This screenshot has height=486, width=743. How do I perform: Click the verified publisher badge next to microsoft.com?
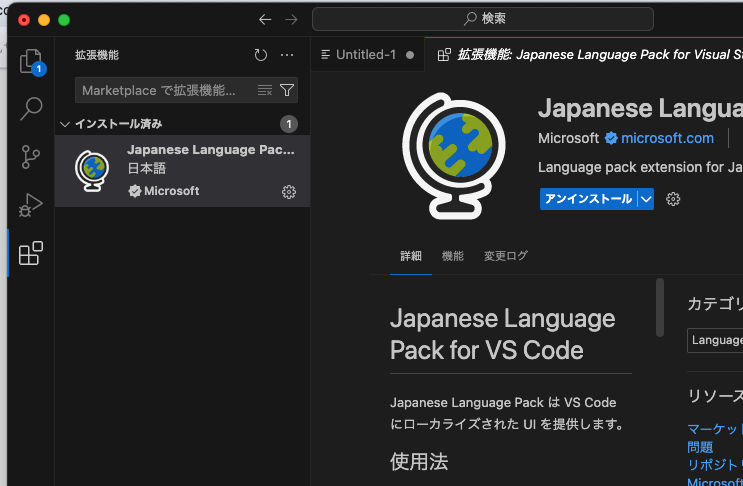point(611,138)
